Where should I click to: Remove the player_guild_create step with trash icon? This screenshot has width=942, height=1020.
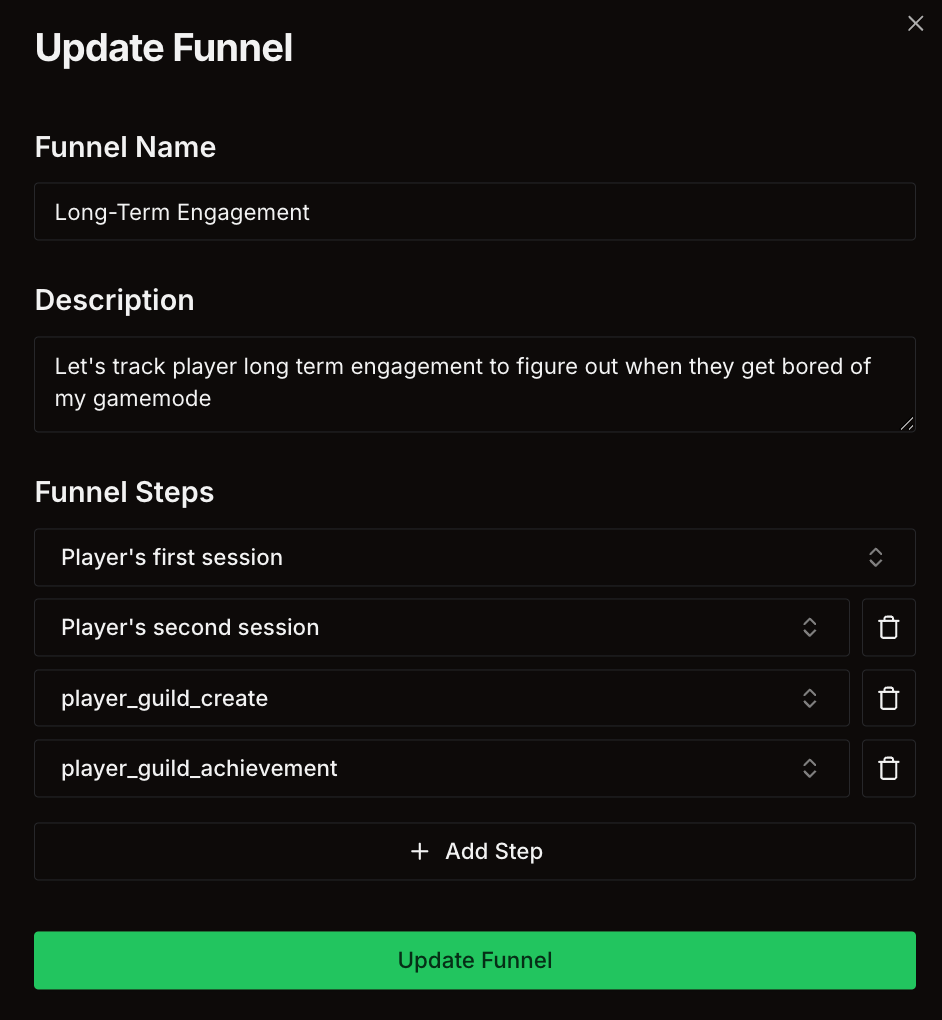(888, 698)
